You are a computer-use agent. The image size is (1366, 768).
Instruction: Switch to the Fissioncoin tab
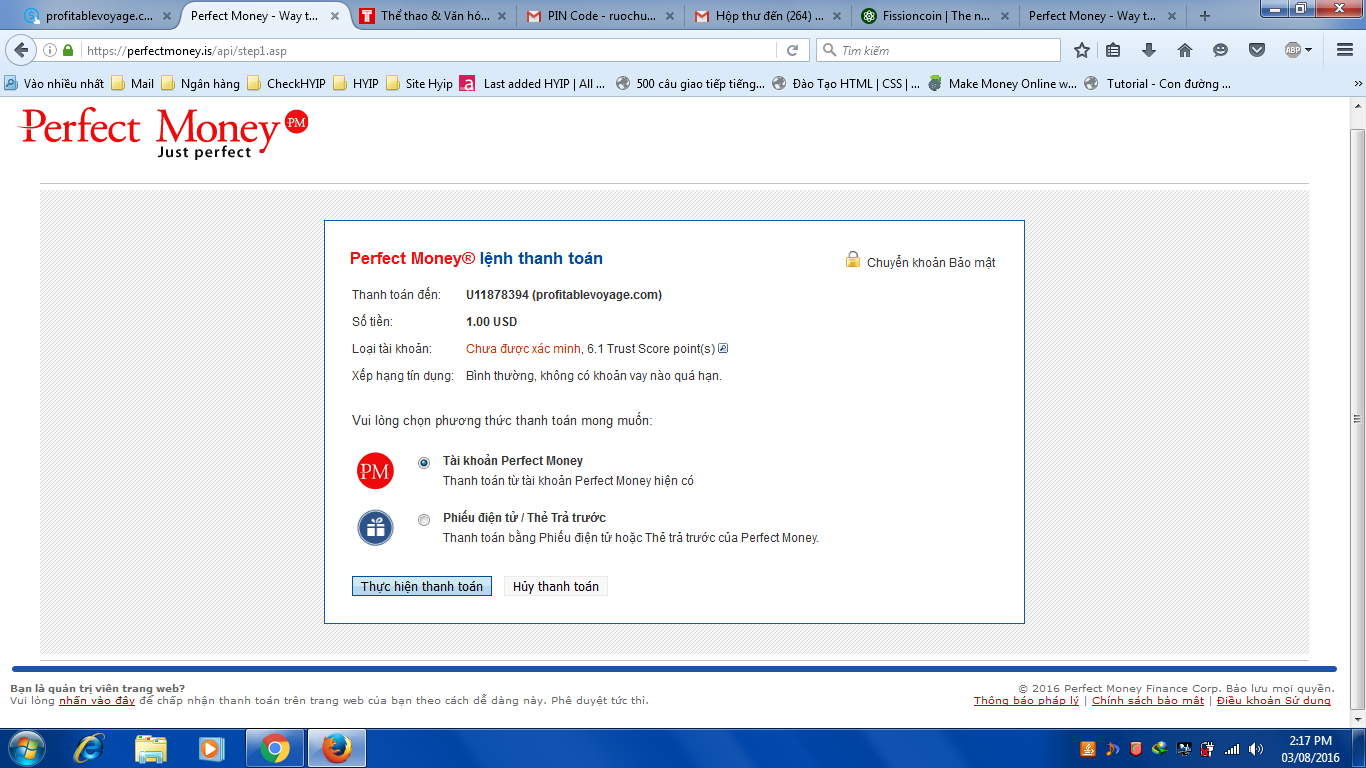pyautogui.click(x=937, y=16)
